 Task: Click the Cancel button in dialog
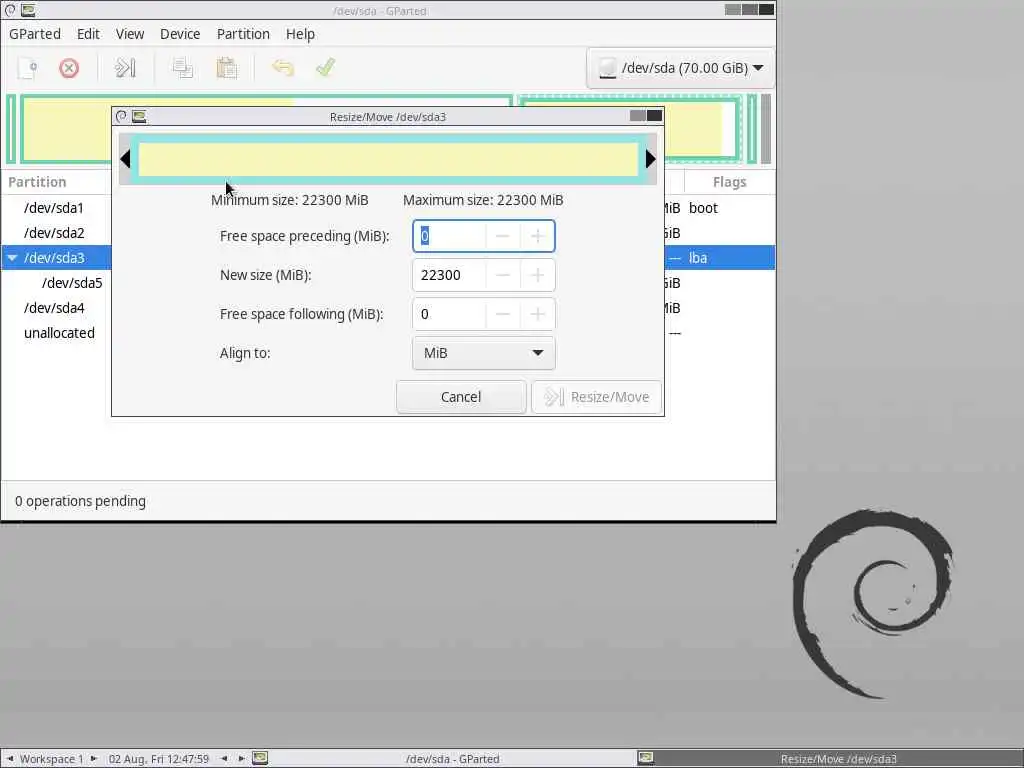tap(461, 397)
